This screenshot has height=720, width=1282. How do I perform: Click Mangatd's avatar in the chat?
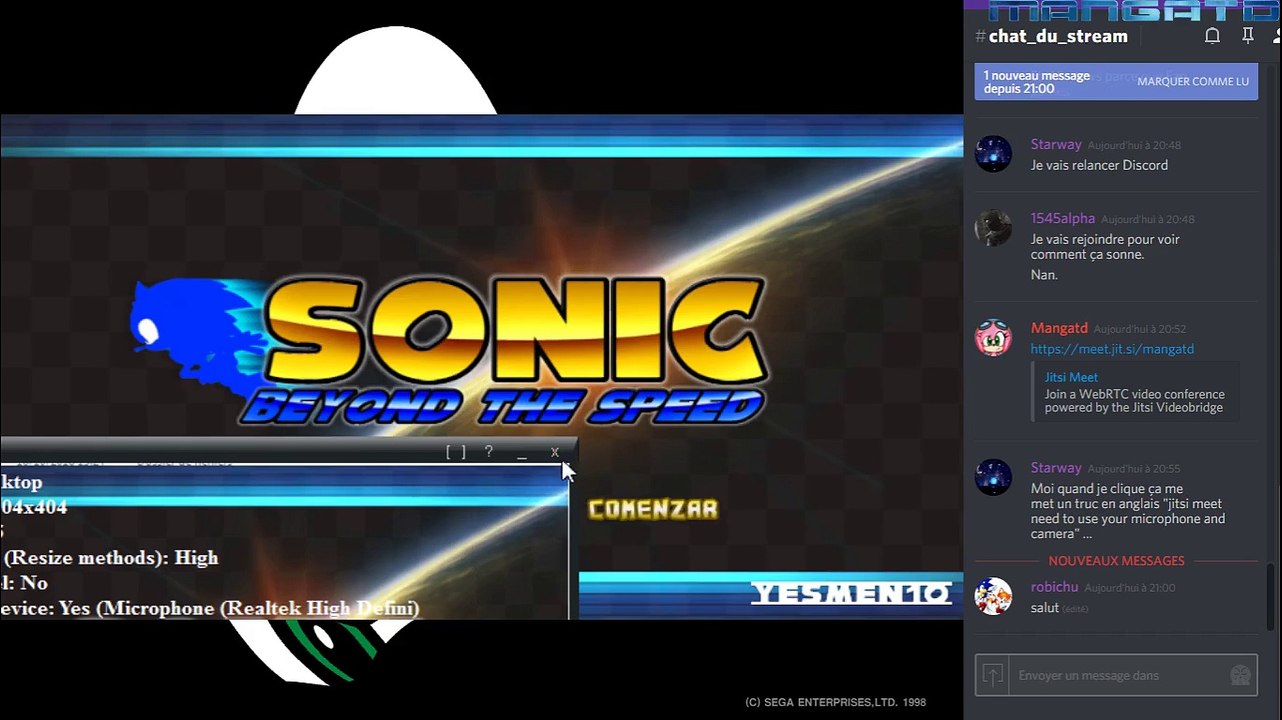coord(993,338)
